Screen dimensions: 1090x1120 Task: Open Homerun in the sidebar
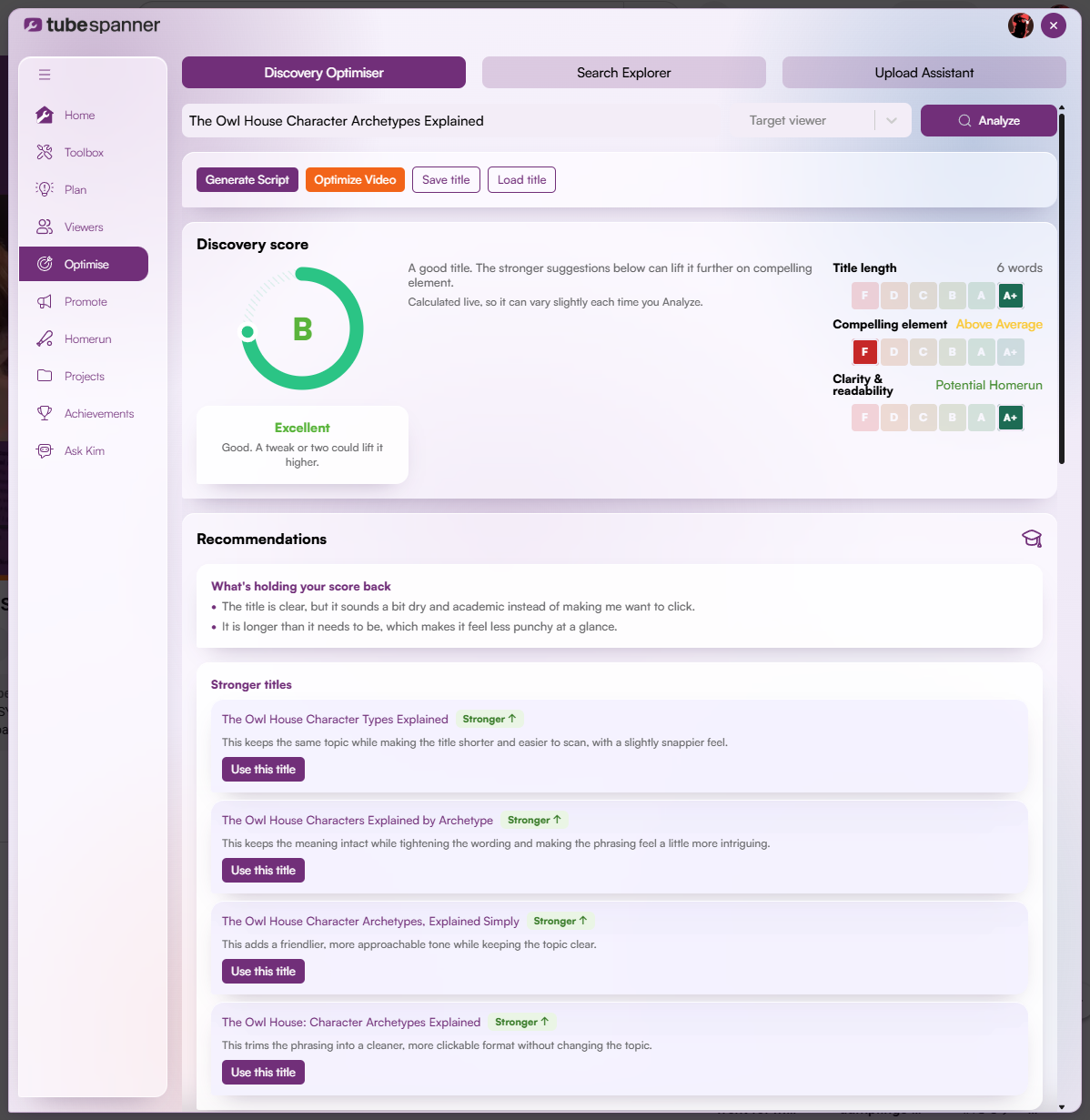point(84,339)
